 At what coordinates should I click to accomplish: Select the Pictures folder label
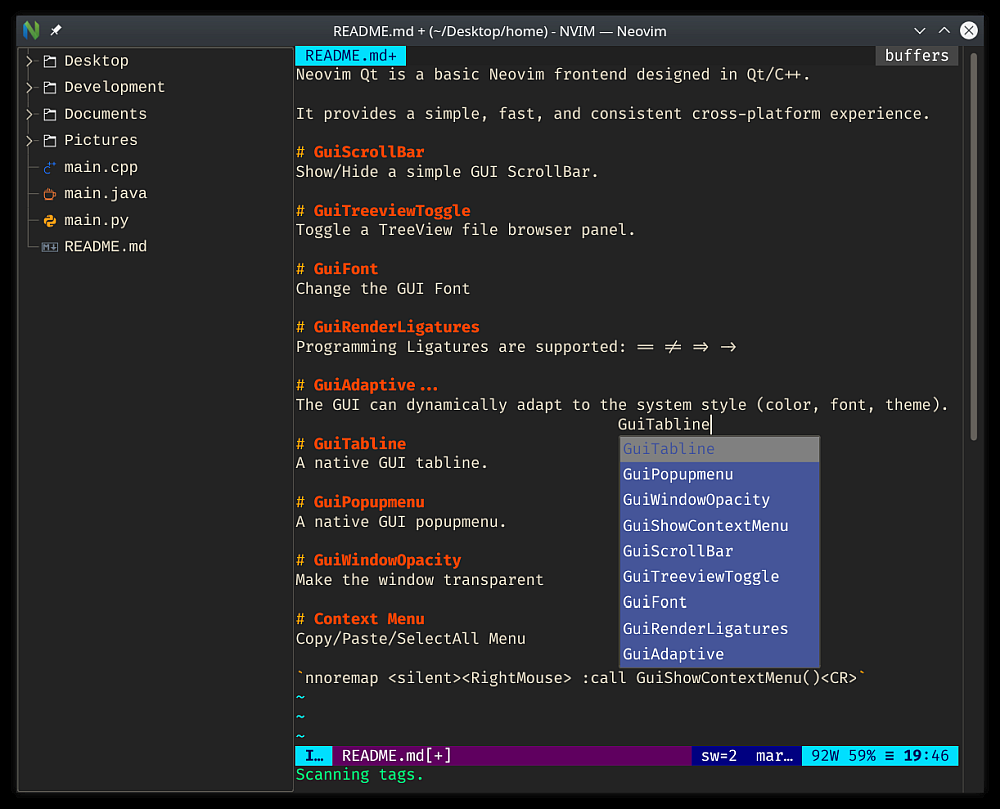101,140
